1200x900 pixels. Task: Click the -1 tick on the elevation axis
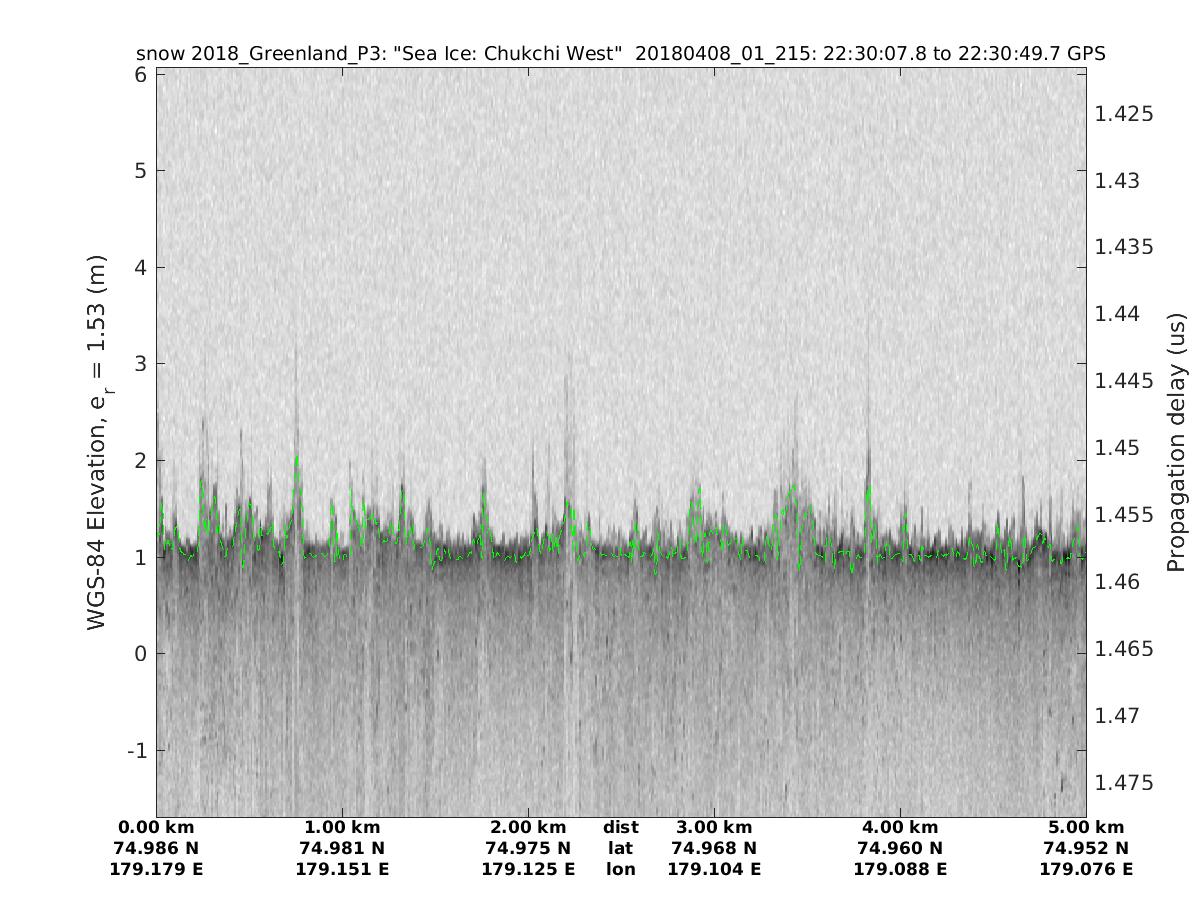[136, 750]
